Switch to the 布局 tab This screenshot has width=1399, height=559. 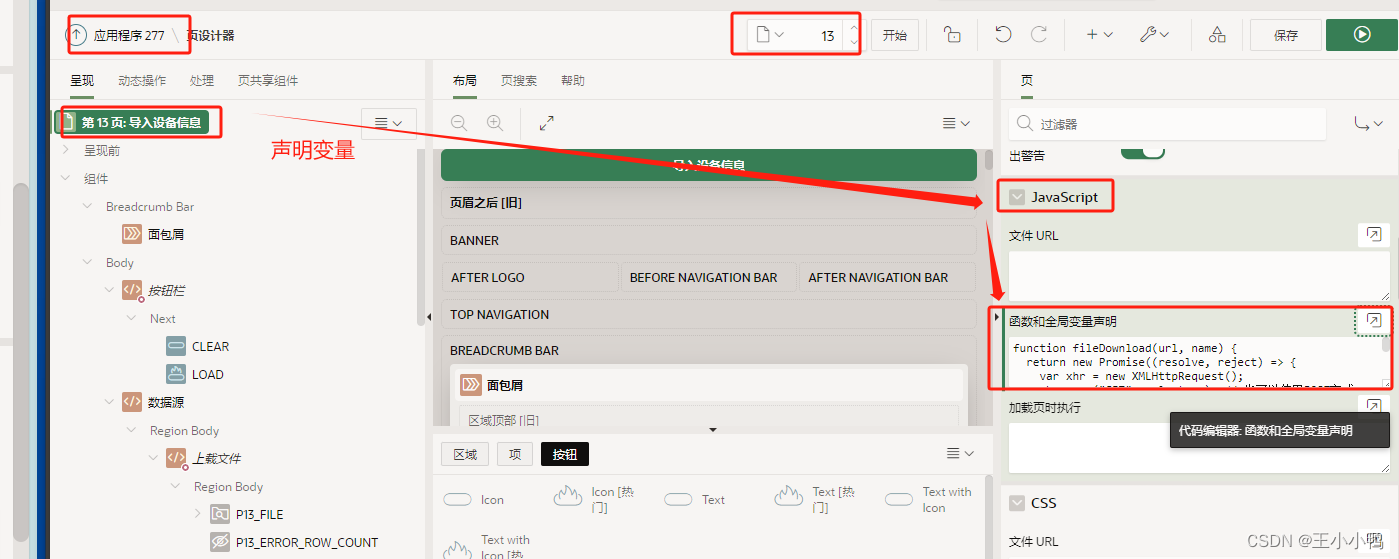click(465, 80)
